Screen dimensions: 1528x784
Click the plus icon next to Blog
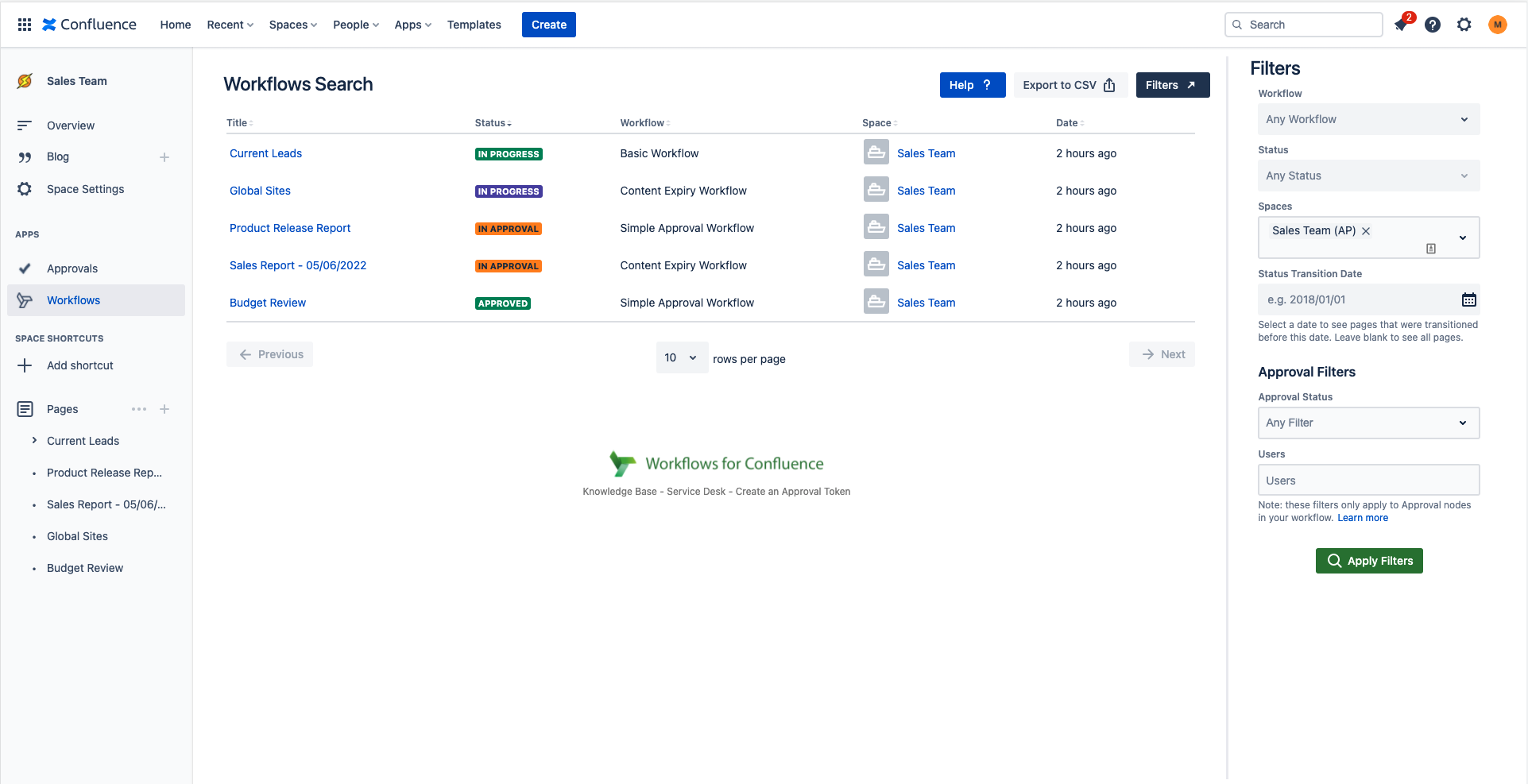[164, 156]
